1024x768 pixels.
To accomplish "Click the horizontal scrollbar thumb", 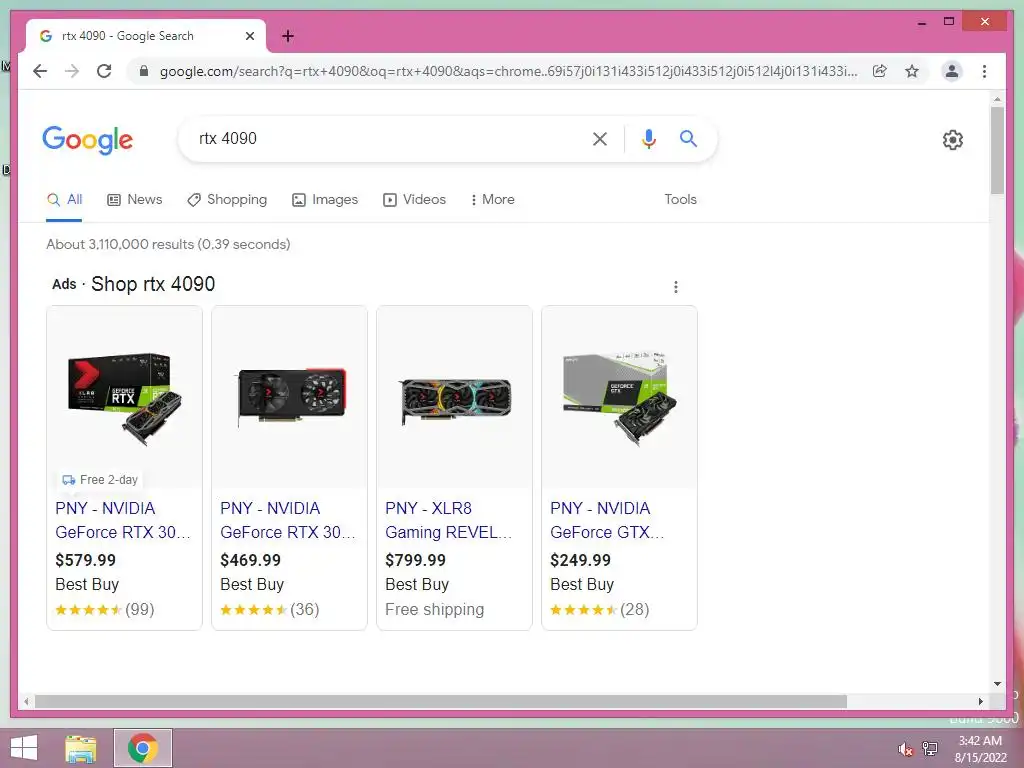I will pyautogui.click(x=441, y=701).
